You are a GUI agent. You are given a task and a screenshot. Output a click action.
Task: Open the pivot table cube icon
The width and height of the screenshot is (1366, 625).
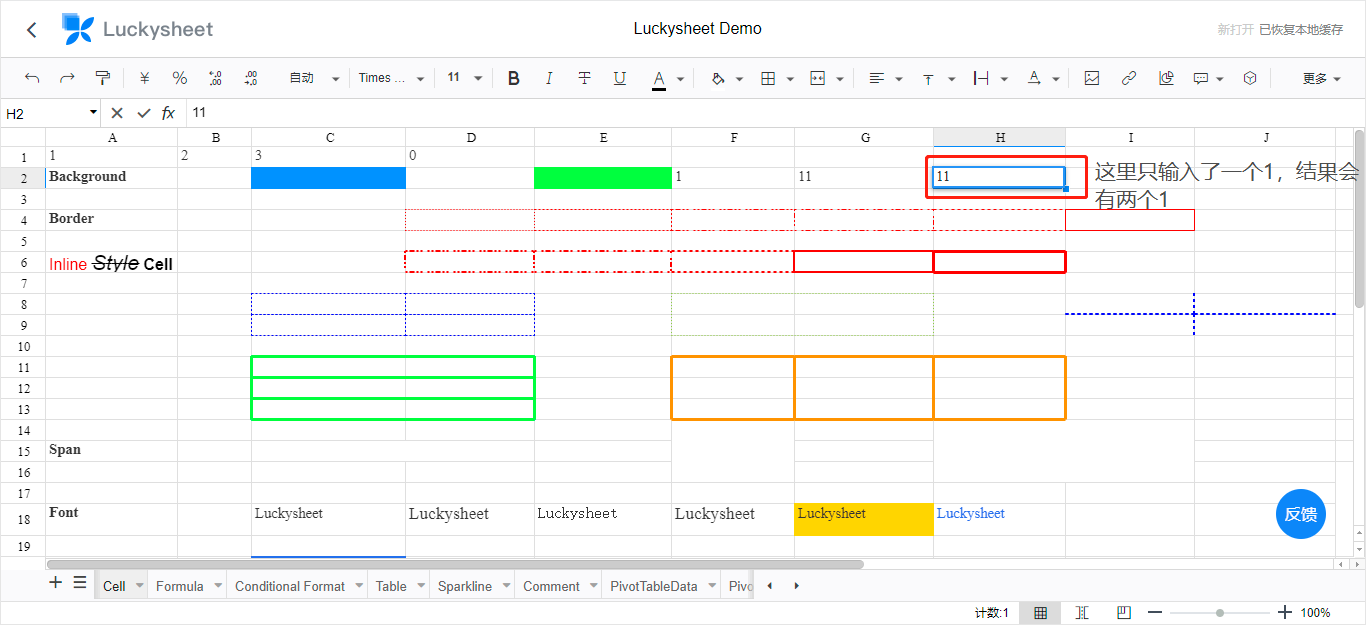(x=1250, y=78)
